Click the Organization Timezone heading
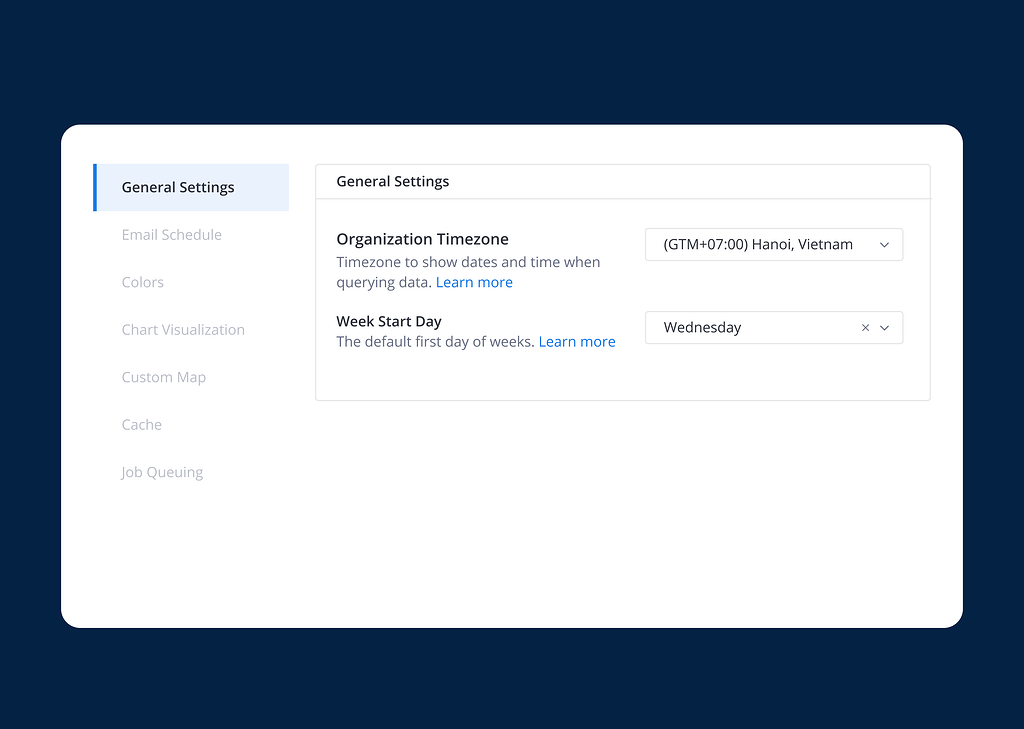This screenshot has width=1024, height=729. pyautogui.click(x=422, y=240)
